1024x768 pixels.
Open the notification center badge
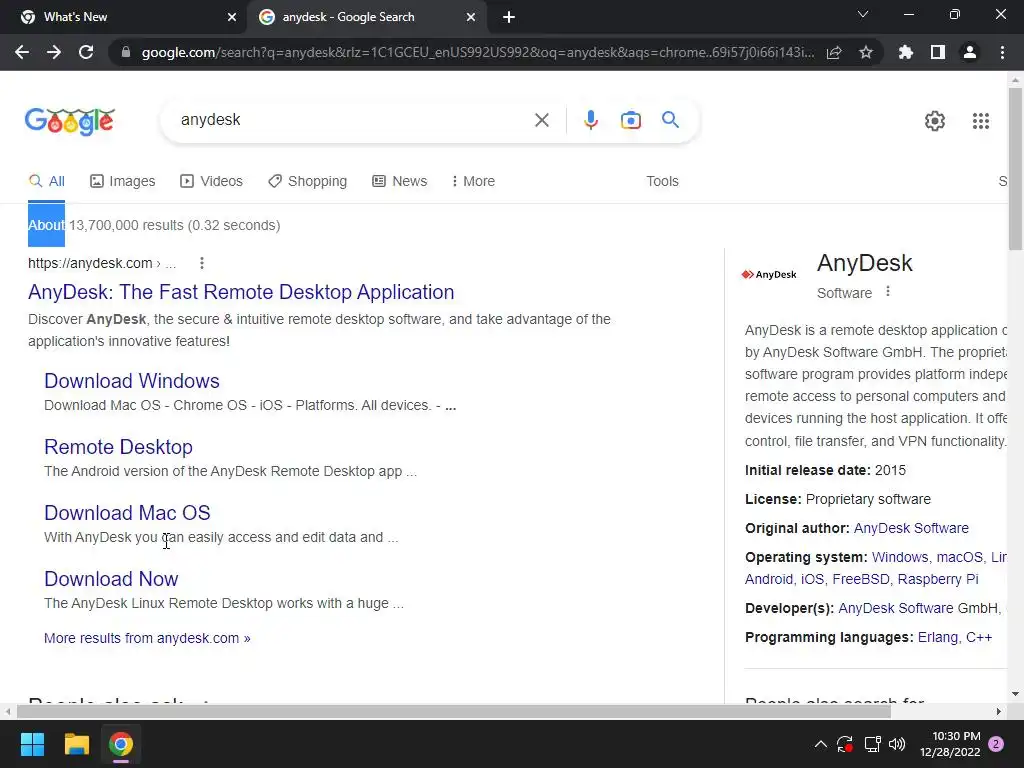[x=996, y=744]
